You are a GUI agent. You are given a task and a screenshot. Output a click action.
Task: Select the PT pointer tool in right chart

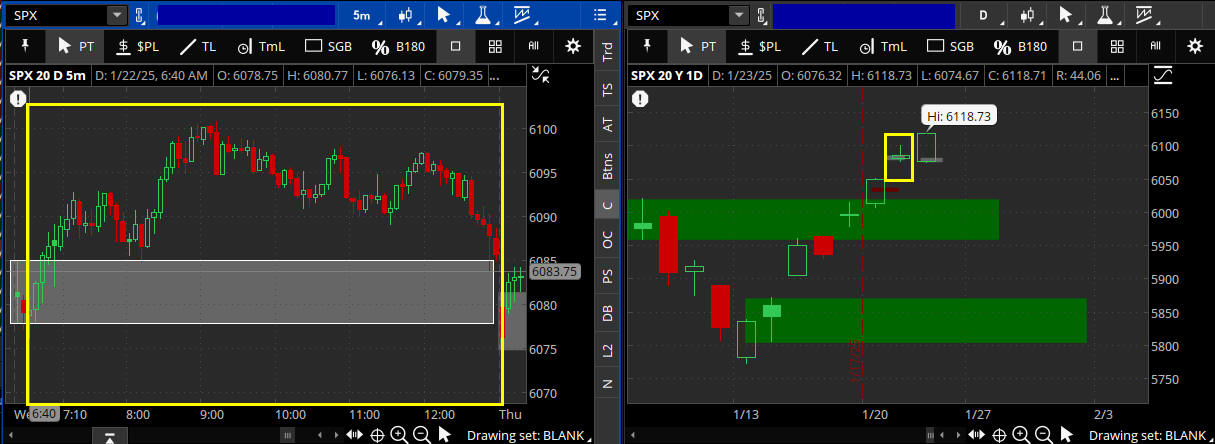(697, 46)
